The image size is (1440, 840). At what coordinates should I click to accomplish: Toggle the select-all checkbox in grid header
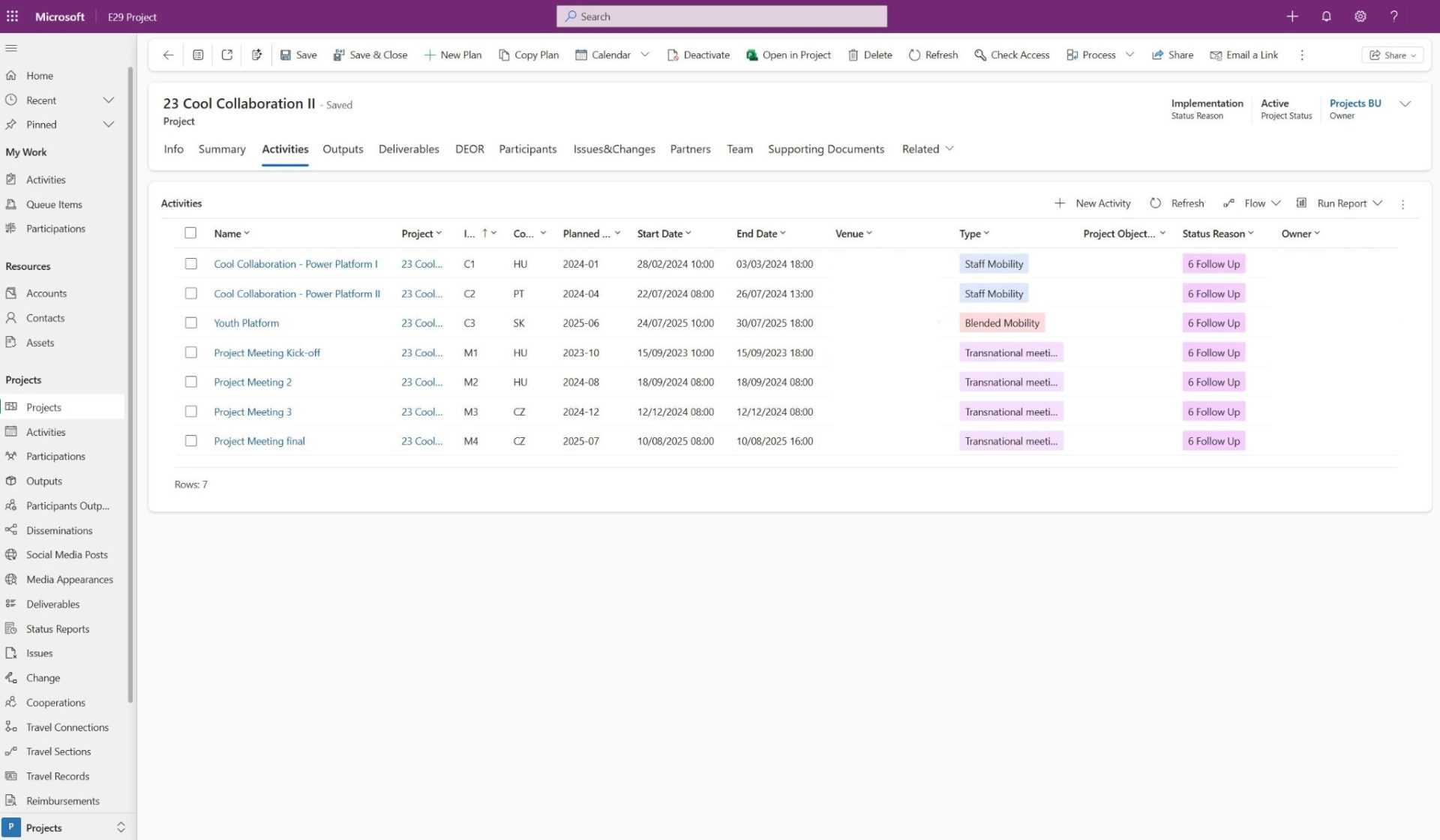coord(190,233)
